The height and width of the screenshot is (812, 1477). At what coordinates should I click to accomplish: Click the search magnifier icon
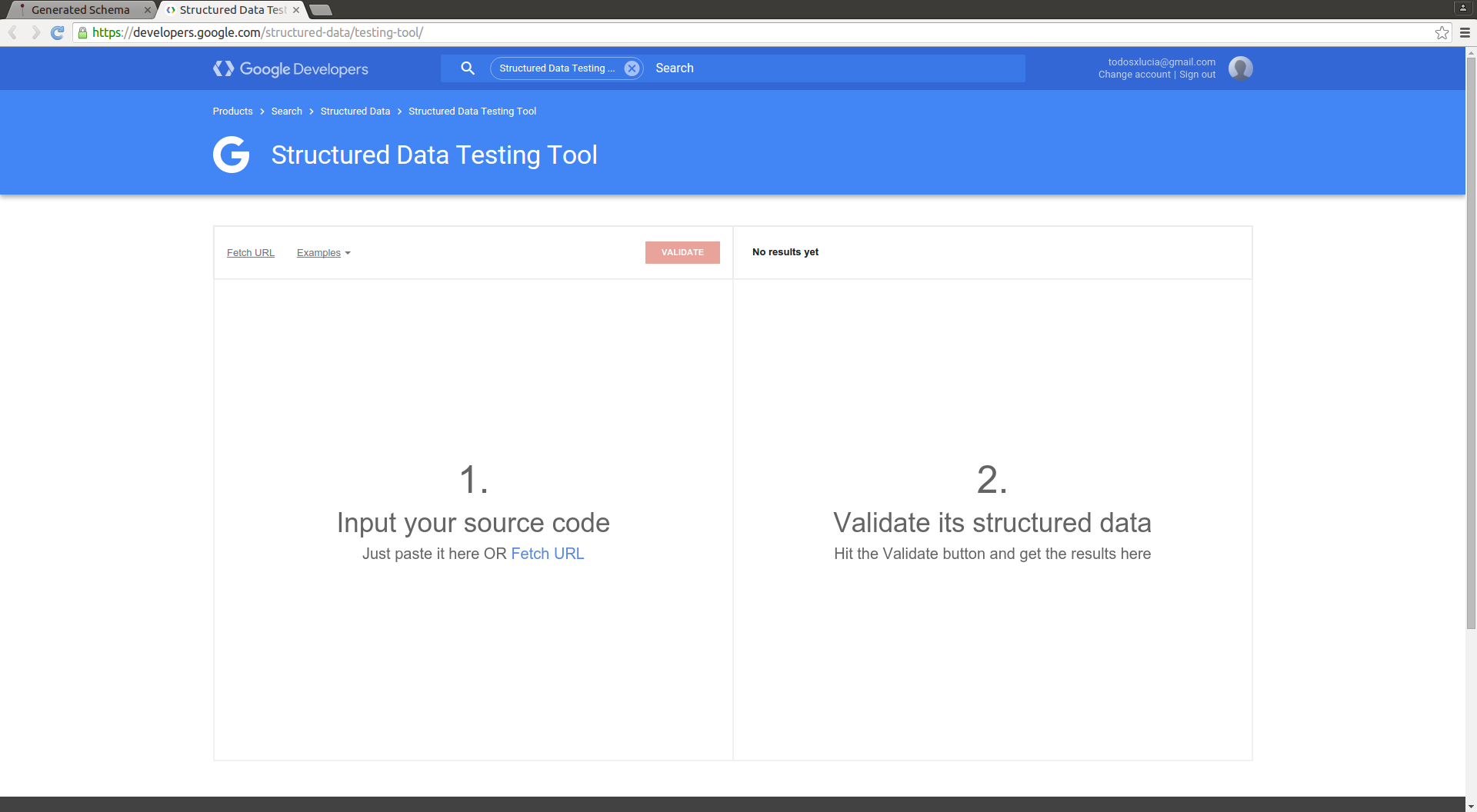point(468,68)
